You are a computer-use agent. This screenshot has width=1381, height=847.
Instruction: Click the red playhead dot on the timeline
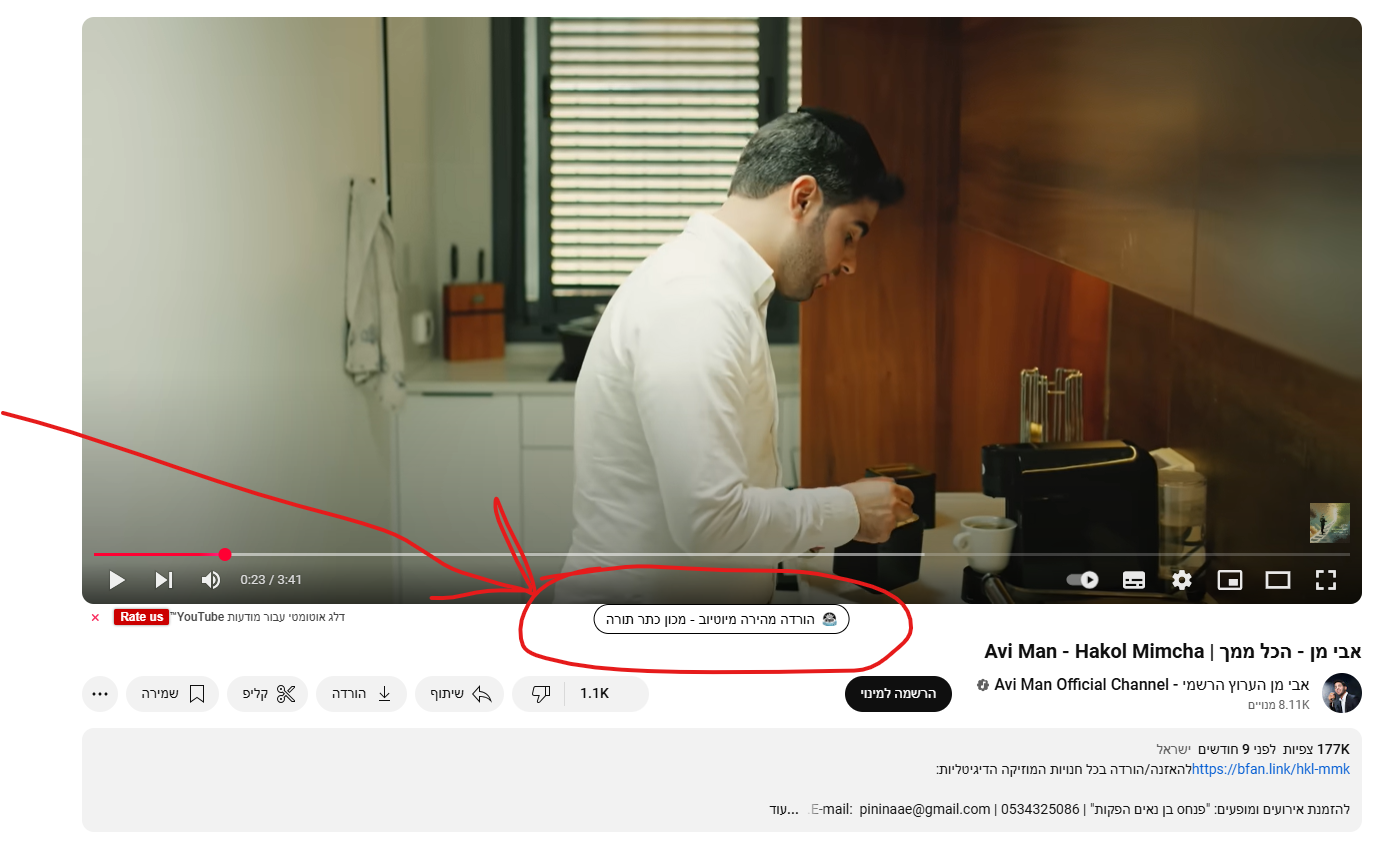(x=225, y=554)
